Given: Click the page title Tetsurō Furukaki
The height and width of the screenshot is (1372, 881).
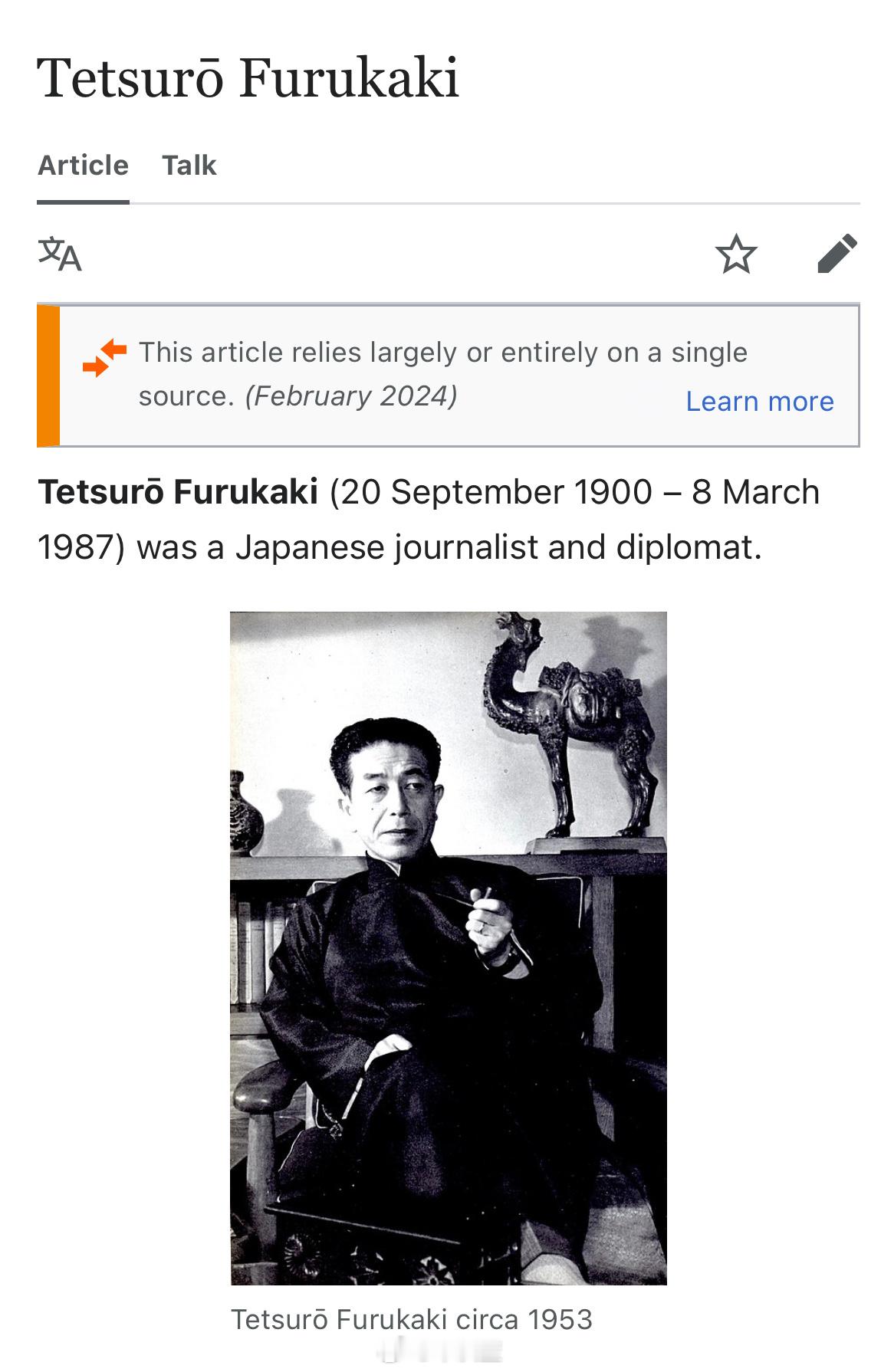Looking at the screenshot, I should click(248, 77).
